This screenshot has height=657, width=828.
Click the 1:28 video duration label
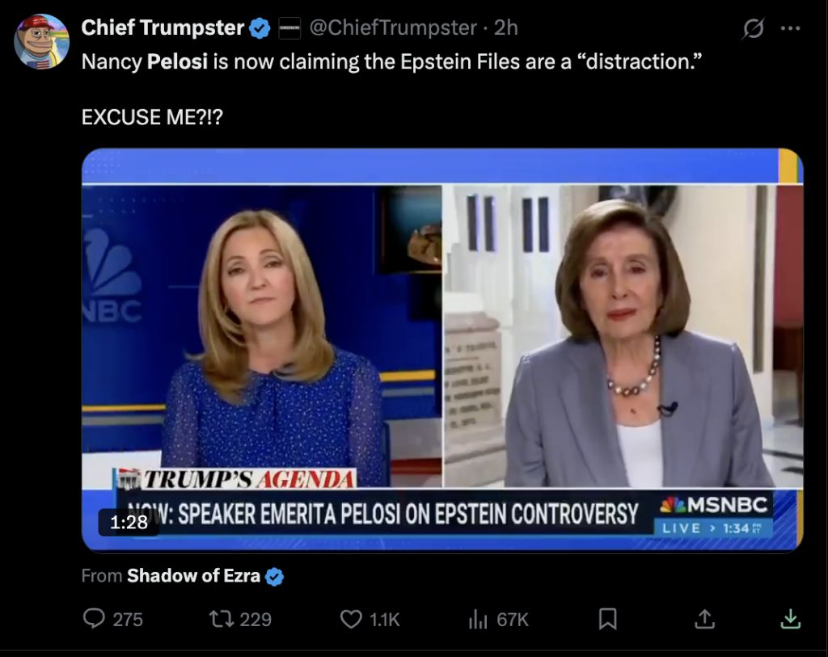128,522
